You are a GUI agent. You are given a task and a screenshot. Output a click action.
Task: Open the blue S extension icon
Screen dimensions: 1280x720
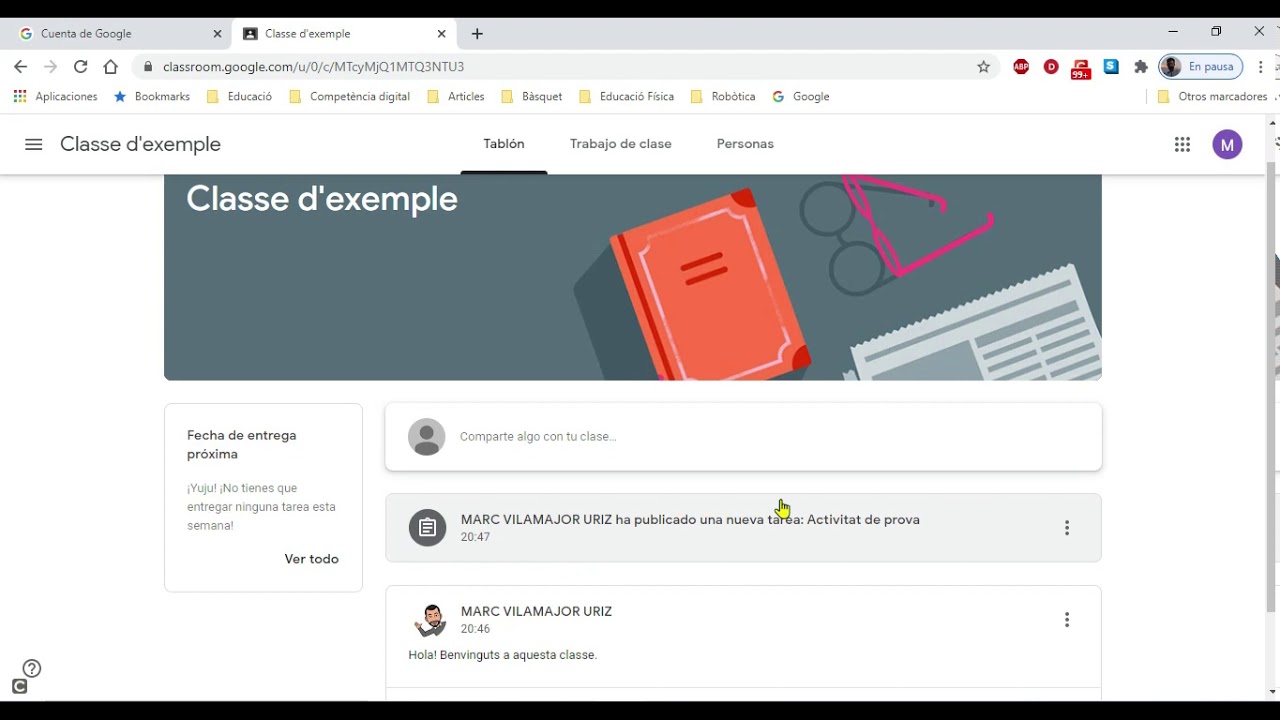(1111, 67)
